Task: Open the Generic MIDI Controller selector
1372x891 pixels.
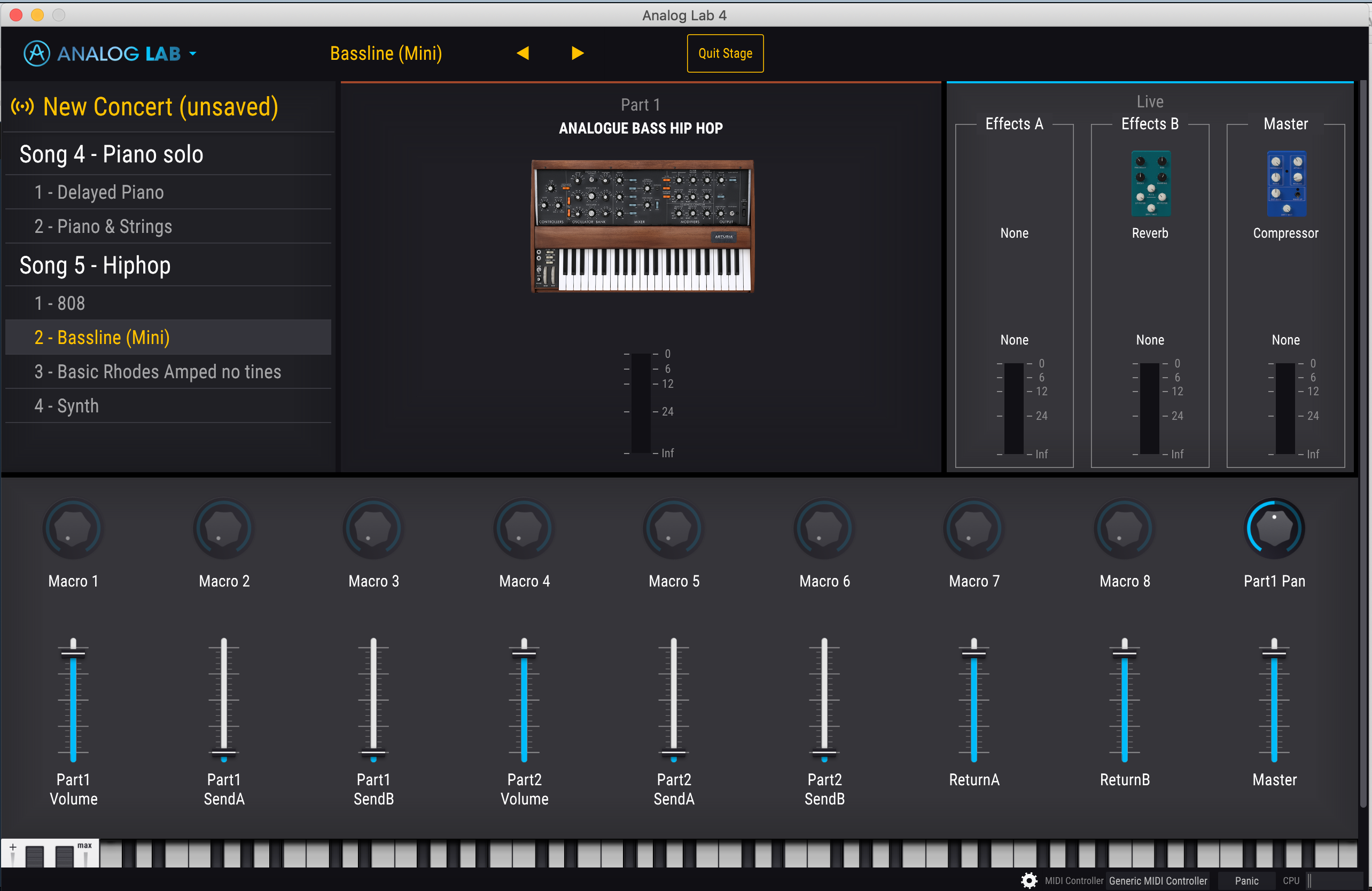Action: (x=1159, y=880)
